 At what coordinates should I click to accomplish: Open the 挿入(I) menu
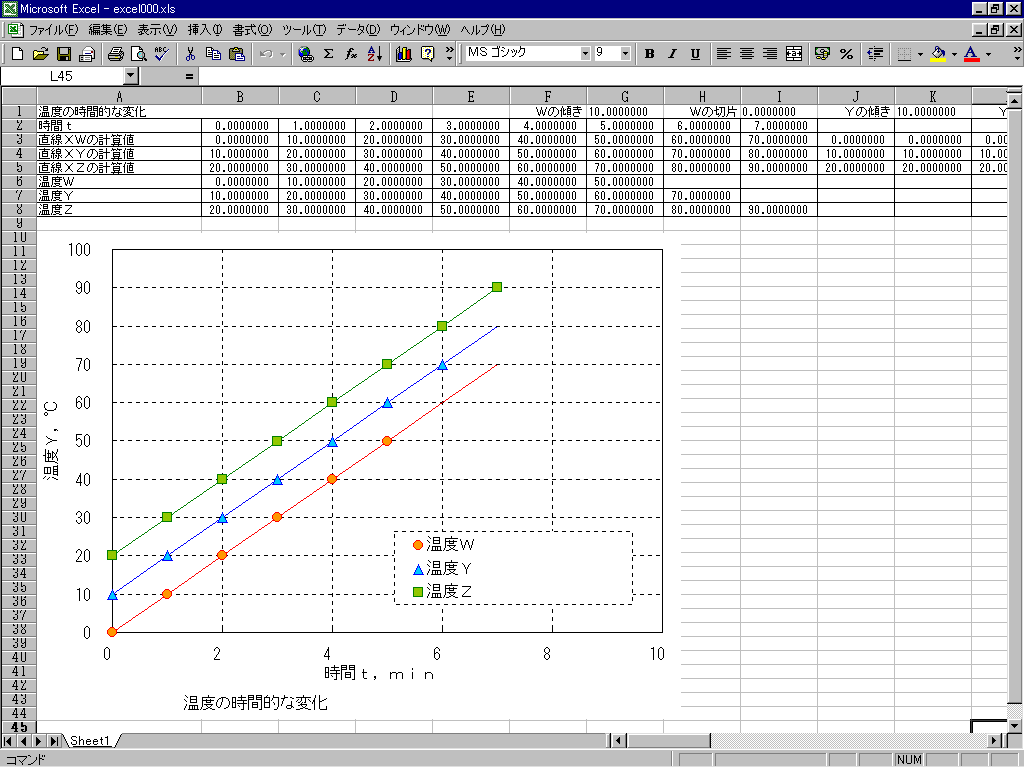pyautogui.click(x=204, y=29)
